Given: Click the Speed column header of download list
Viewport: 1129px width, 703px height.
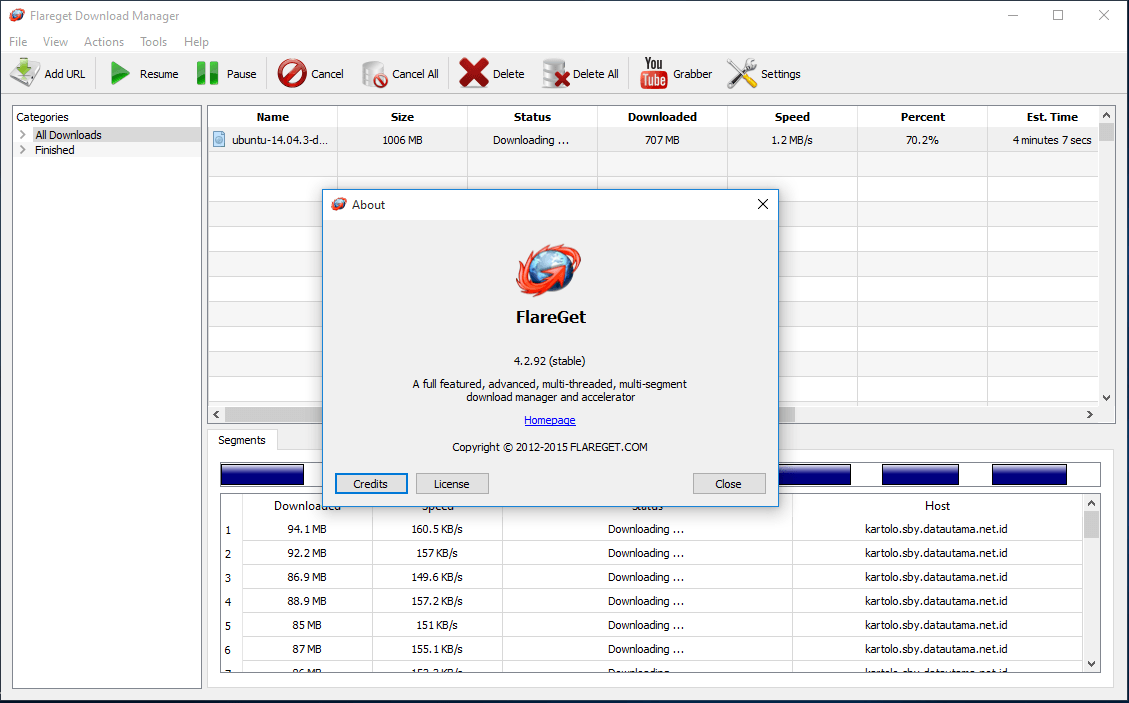Looking at the screenshot, I should click(793, 117).
